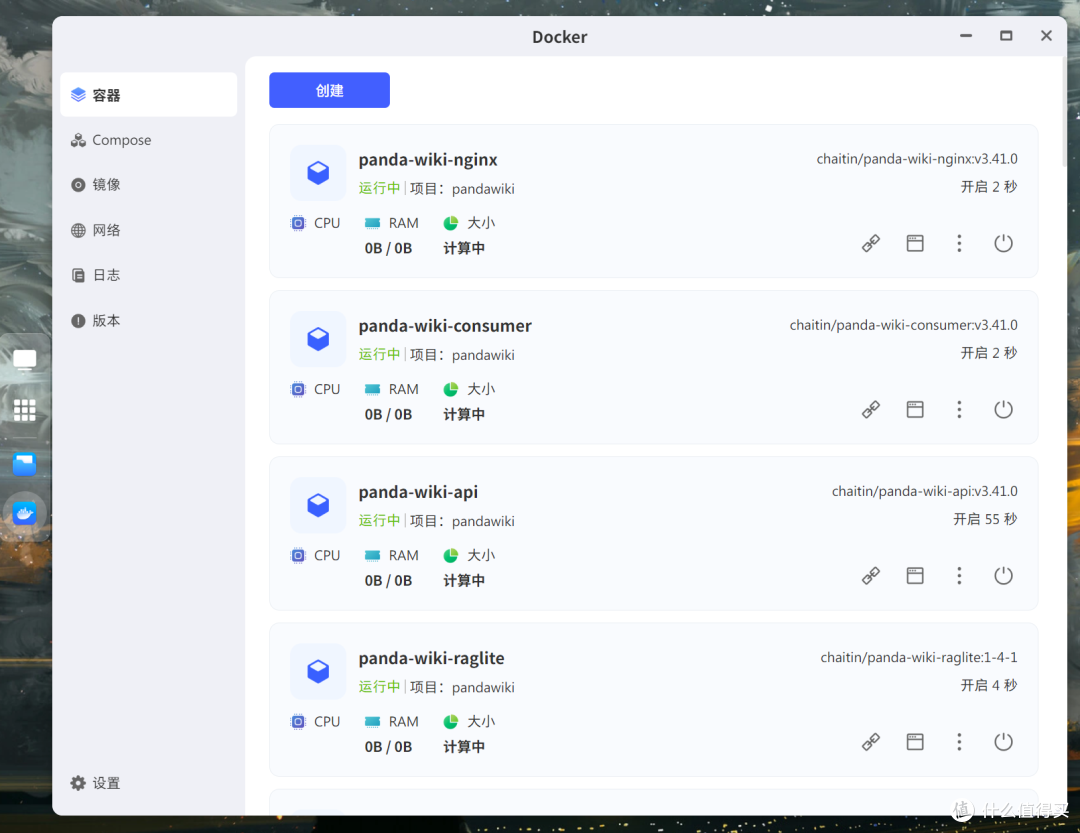Click CPU chip icon in panda-wiki-nginx

pyautogui.click(x=298, y=223)
